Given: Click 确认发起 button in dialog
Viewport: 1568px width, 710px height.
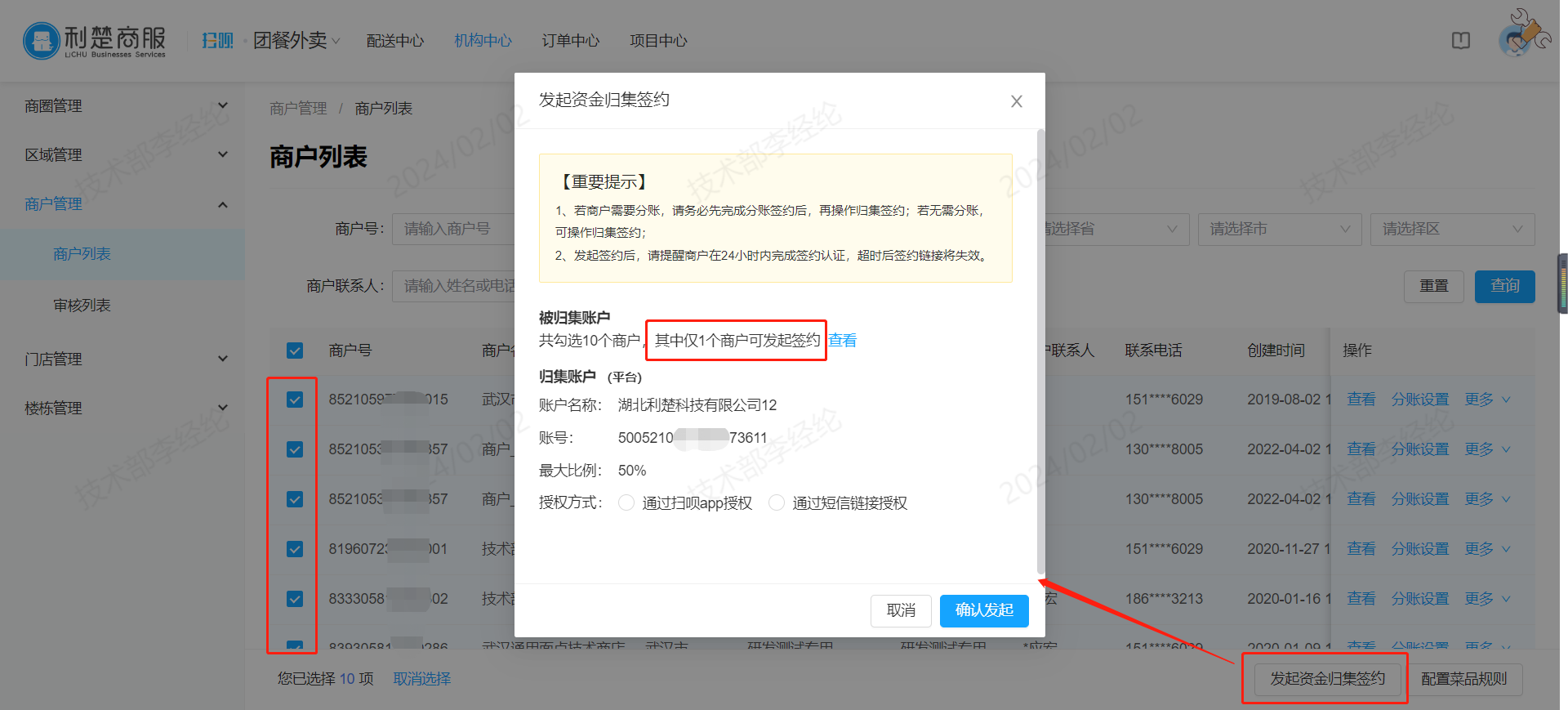Looking at the screenshot, I should coord(984,610).
